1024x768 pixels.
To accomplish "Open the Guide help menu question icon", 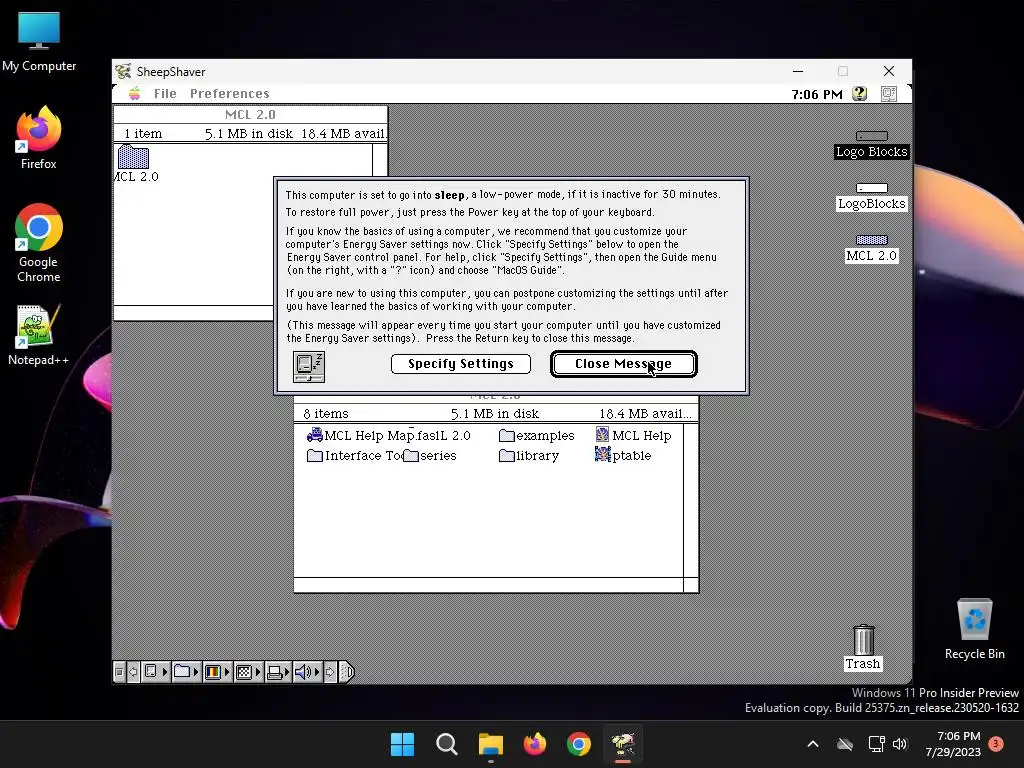I will pos(859,94).
